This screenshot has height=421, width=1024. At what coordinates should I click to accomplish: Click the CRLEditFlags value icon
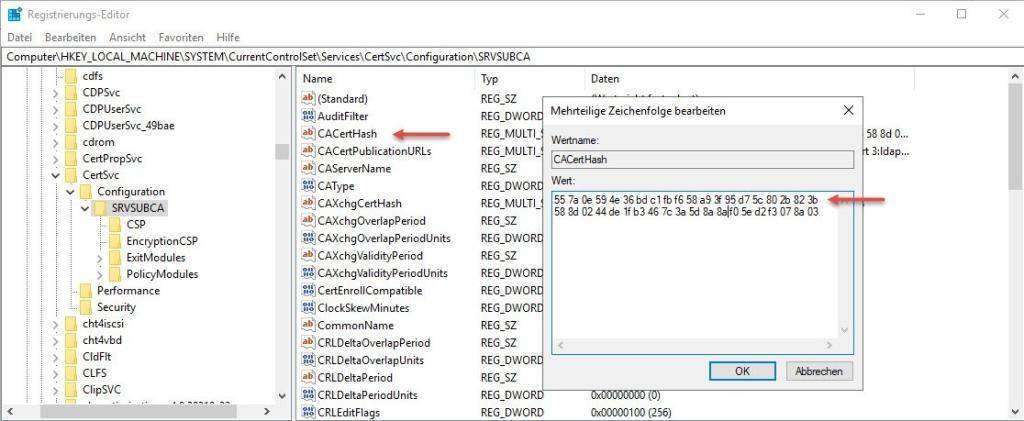coord(308,412)
